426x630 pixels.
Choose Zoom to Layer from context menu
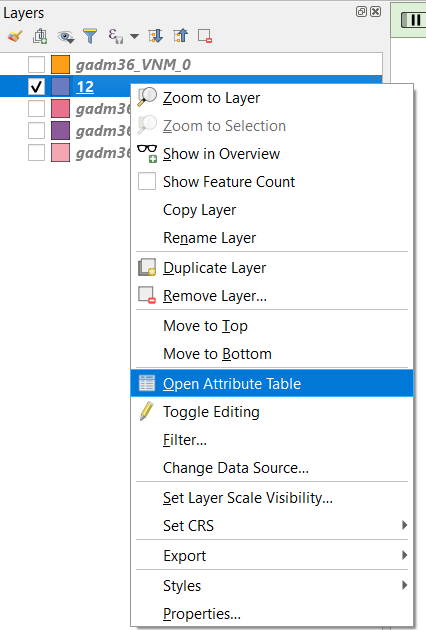pyautogui.click(x=272, y=98)
